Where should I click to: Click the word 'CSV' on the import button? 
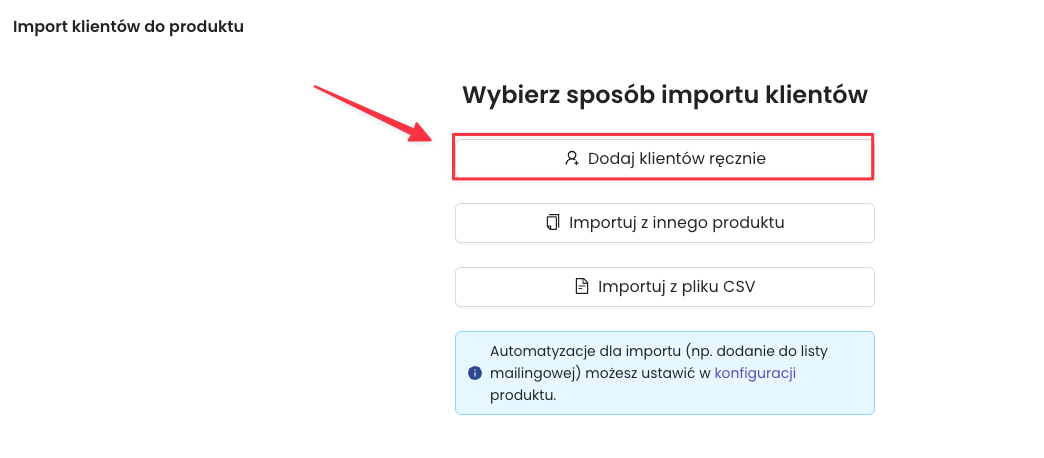tap(737, 287)
